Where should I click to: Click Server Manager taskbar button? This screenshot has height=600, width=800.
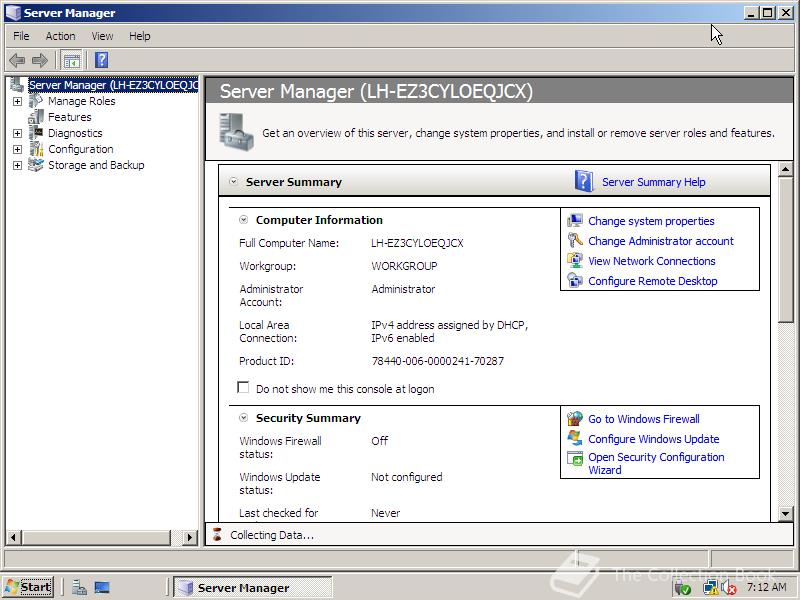click(x=253, y=587)
